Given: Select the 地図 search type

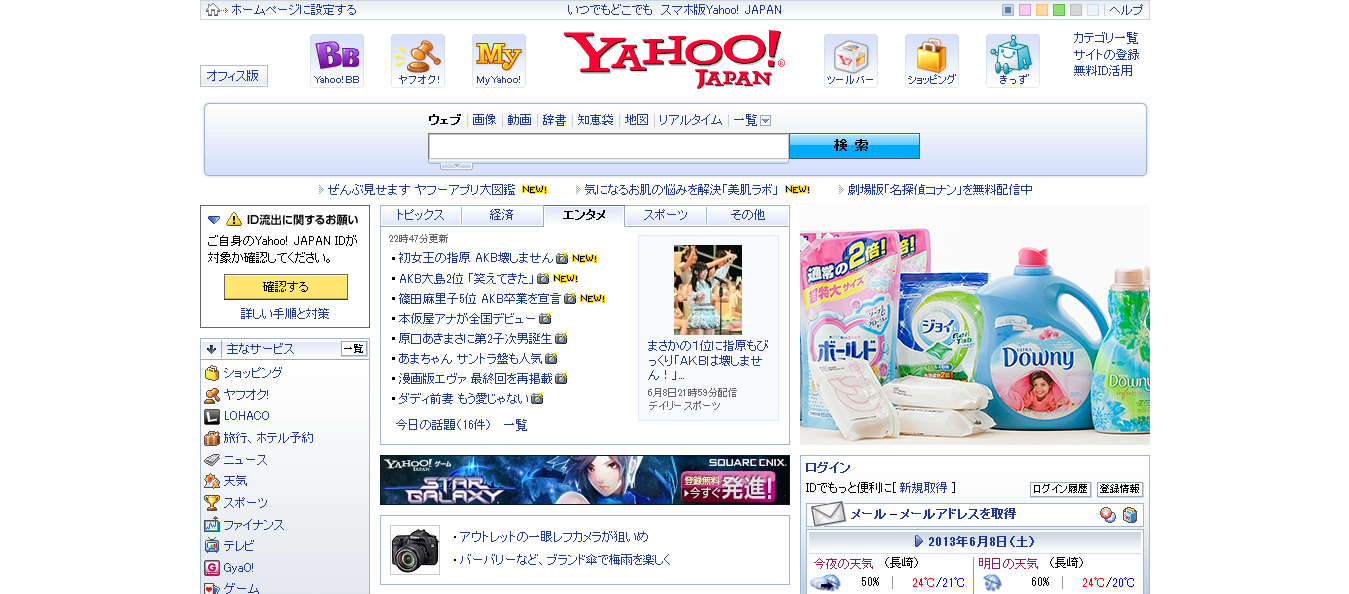Looking at the screenshot, I should [637, 120].
